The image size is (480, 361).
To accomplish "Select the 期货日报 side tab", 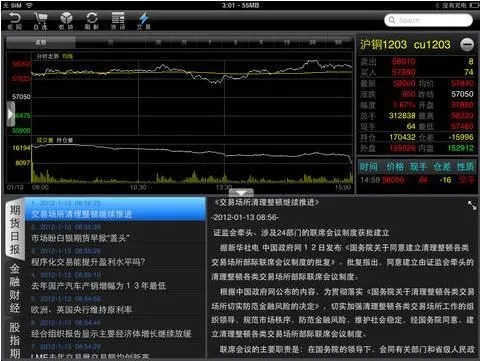I will (15, 230).
